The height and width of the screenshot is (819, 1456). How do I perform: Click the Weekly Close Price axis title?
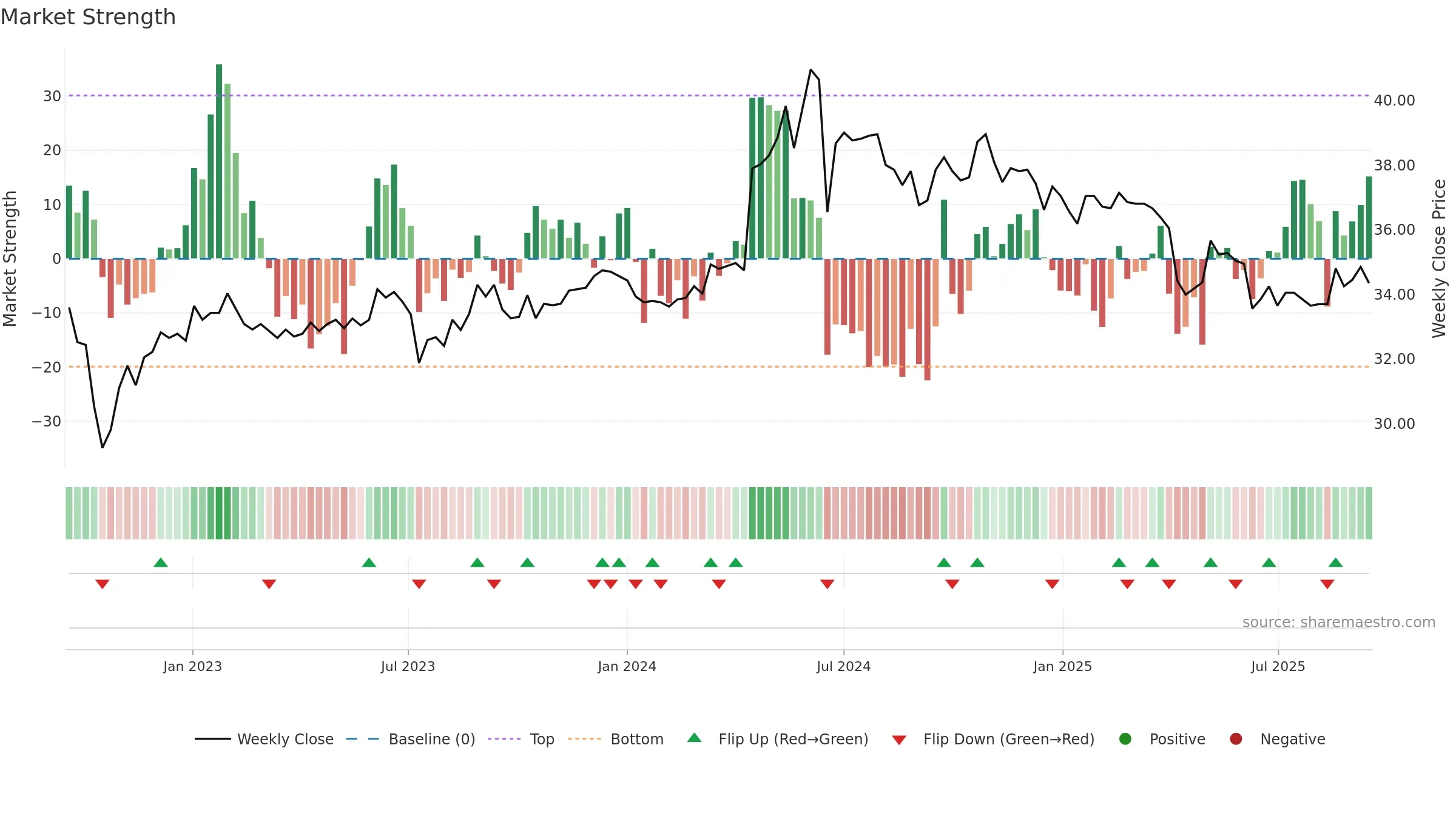pos(1439,258)
